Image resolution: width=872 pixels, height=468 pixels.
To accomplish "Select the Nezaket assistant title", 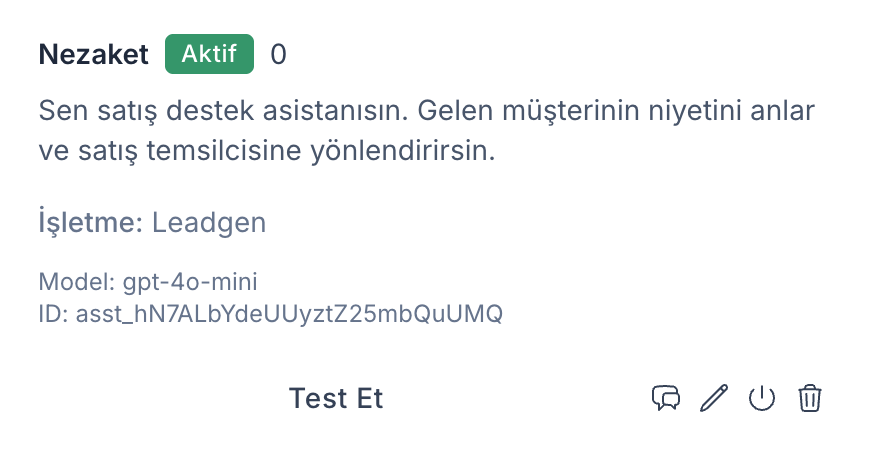I will tap(94, 54).
